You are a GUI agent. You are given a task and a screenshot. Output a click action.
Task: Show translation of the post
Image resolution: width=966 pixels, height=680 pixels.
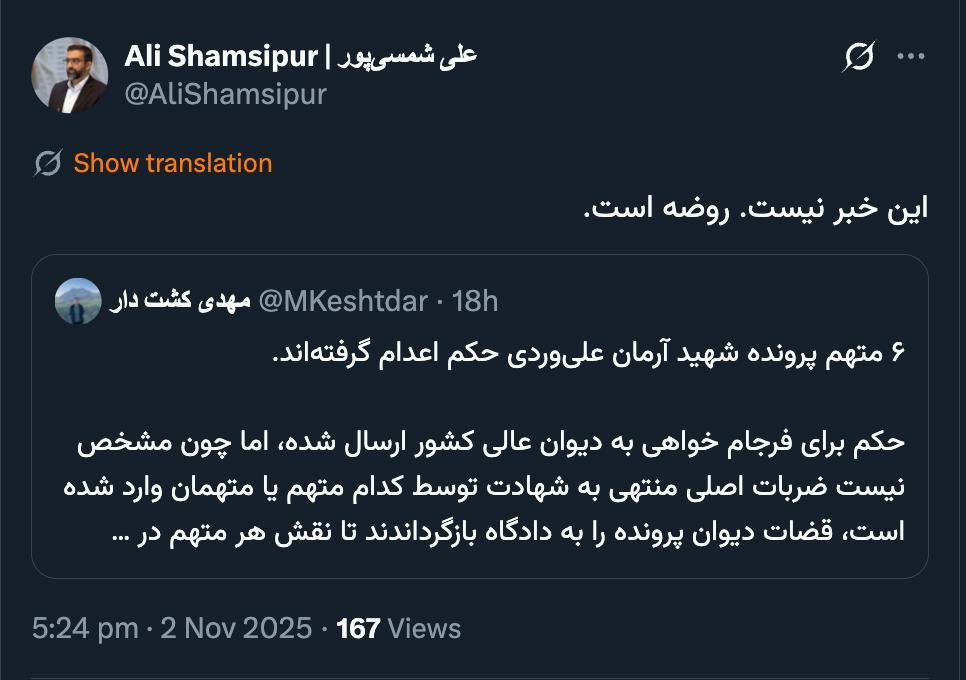pyautogui.click(x=173, y=163)
